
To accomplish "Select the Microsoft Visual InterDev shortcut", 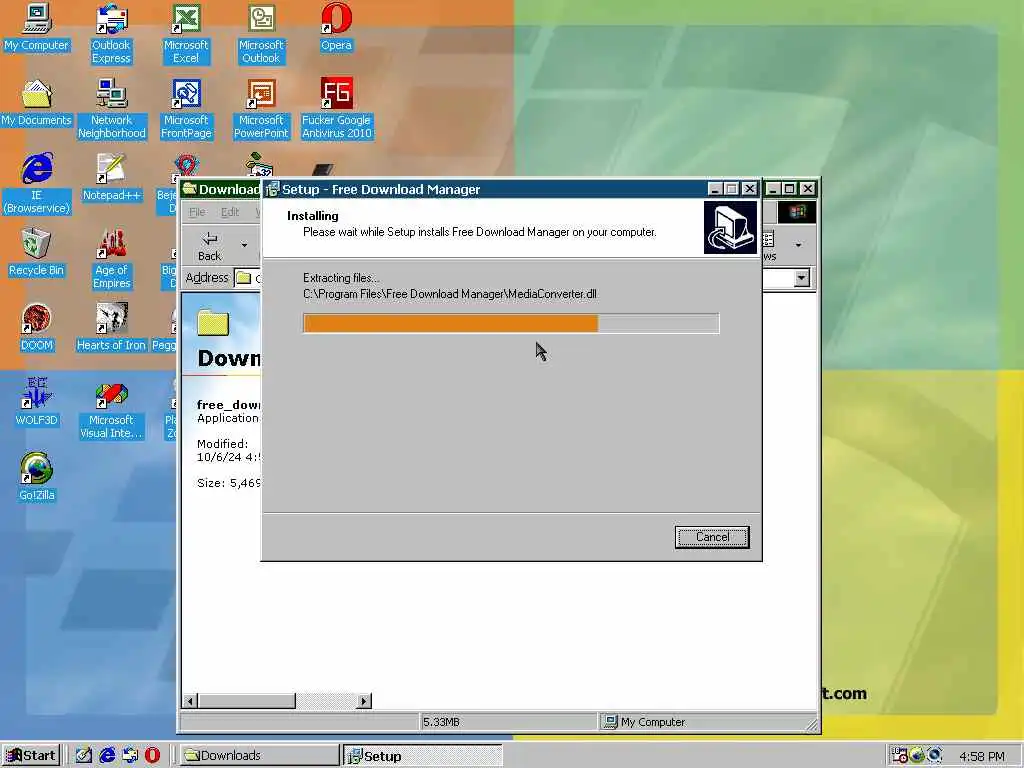I will click(112, 409).
